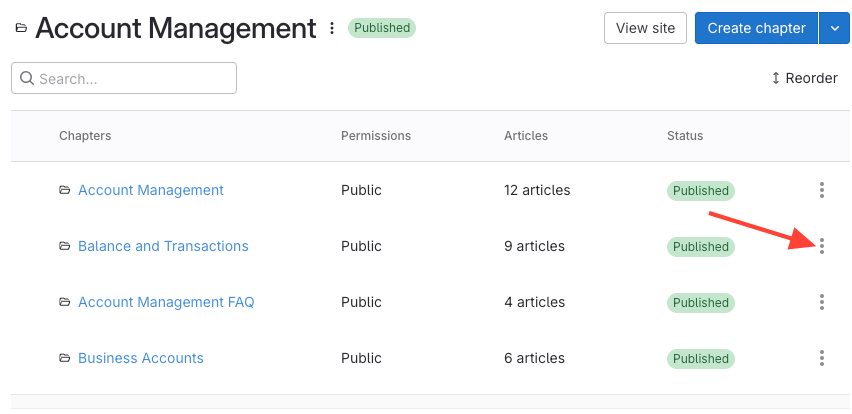Click Published status badge in Business Accounts row
852x414 pixels.
pos(700,358)
